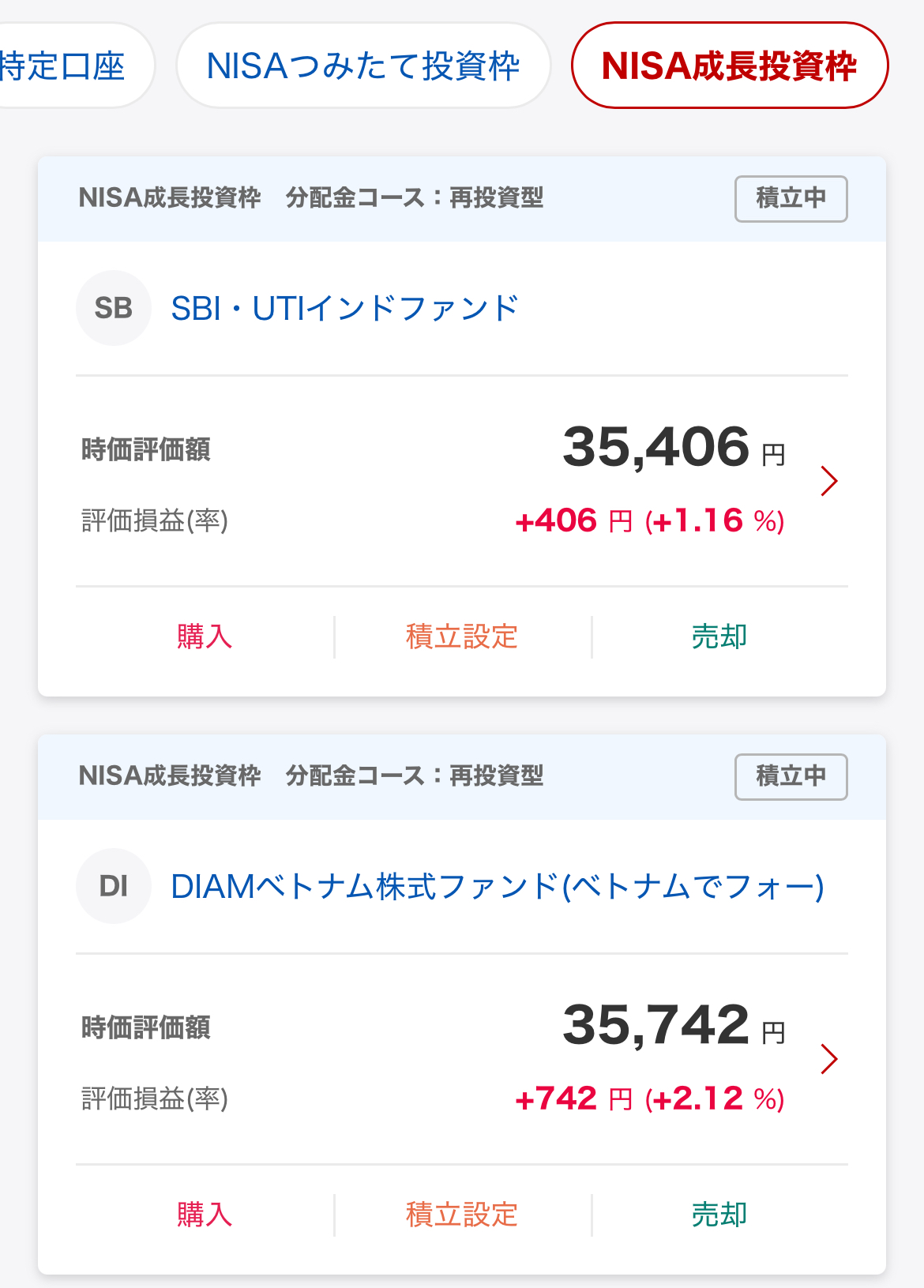The image size is (924, 1288).
Task: Open DIAMベトナム株式ファンド details chevron
Action: (x=828, y=1059)
